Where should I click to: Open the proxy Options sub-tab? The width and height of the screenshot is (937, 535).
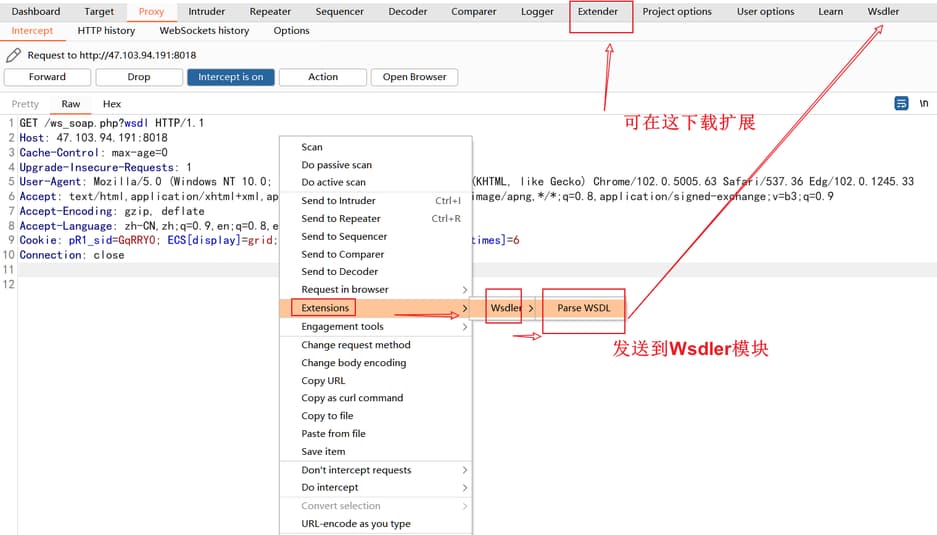click(x=292, y=30)
